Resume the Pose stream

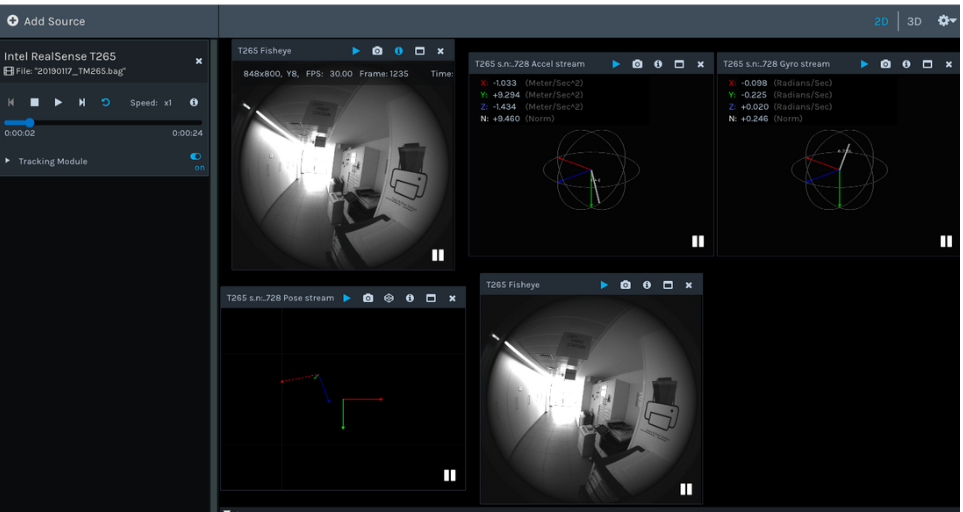tap(347, 298)
